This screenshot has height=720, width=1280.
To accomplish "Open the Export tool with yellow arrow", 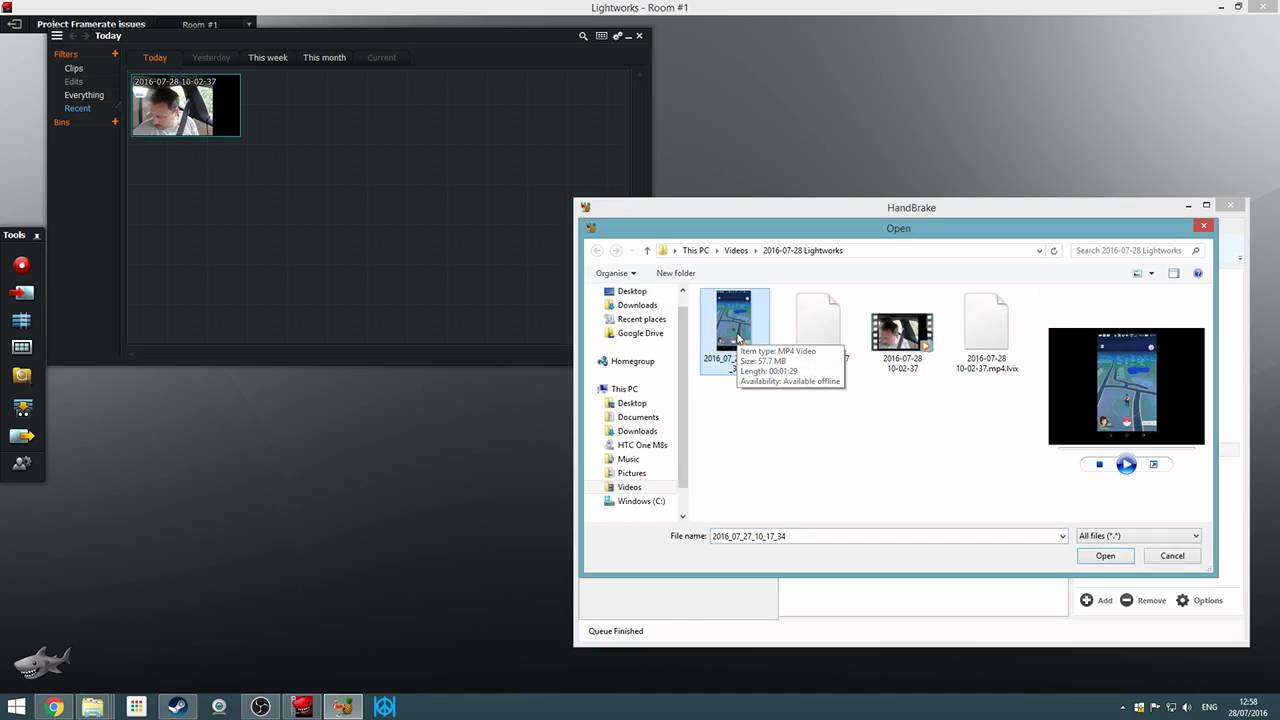I will coord(21,436).
